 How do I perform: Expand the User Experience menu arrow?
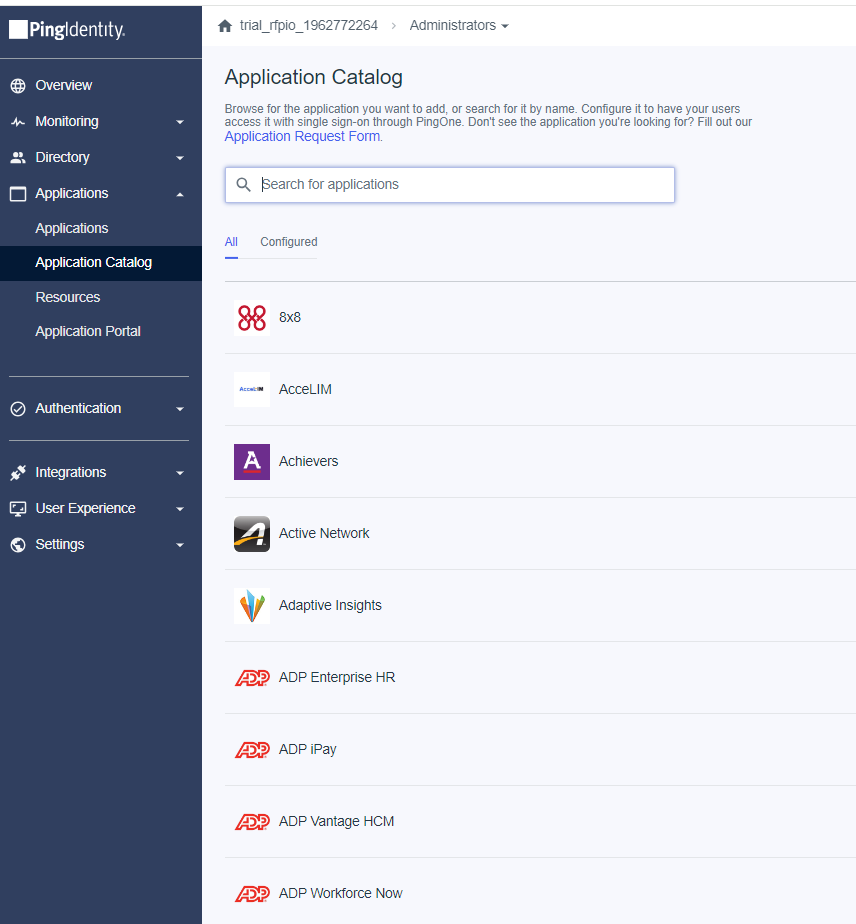click(x=180, y=509)
